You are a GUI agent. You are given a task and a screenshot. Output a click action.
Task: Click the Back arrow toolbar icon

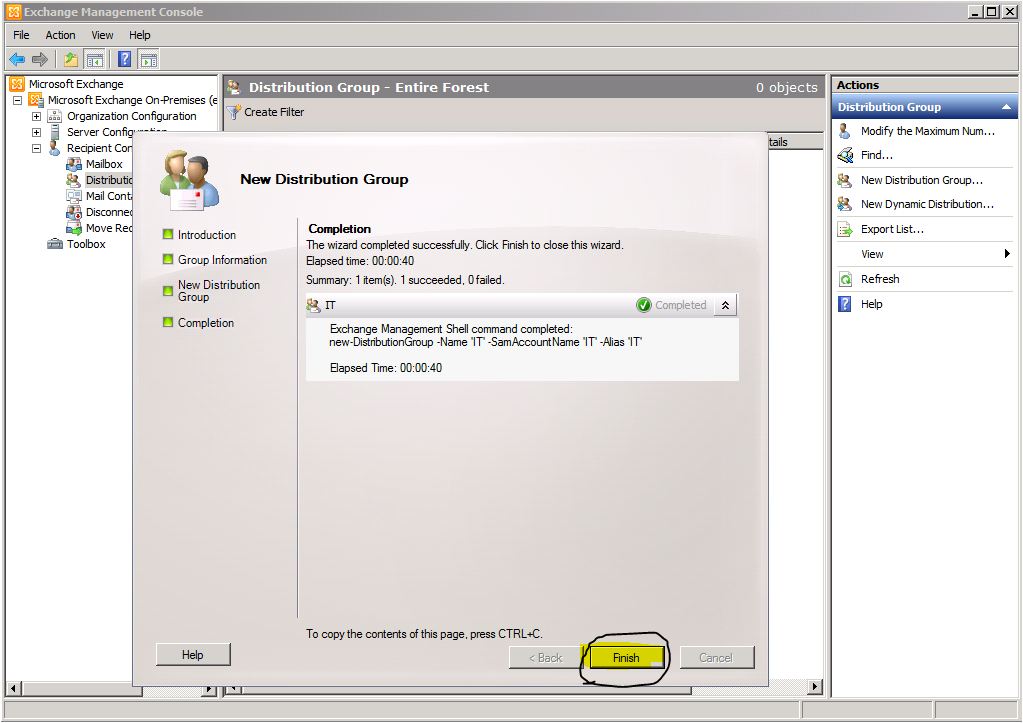coord(17,60)
